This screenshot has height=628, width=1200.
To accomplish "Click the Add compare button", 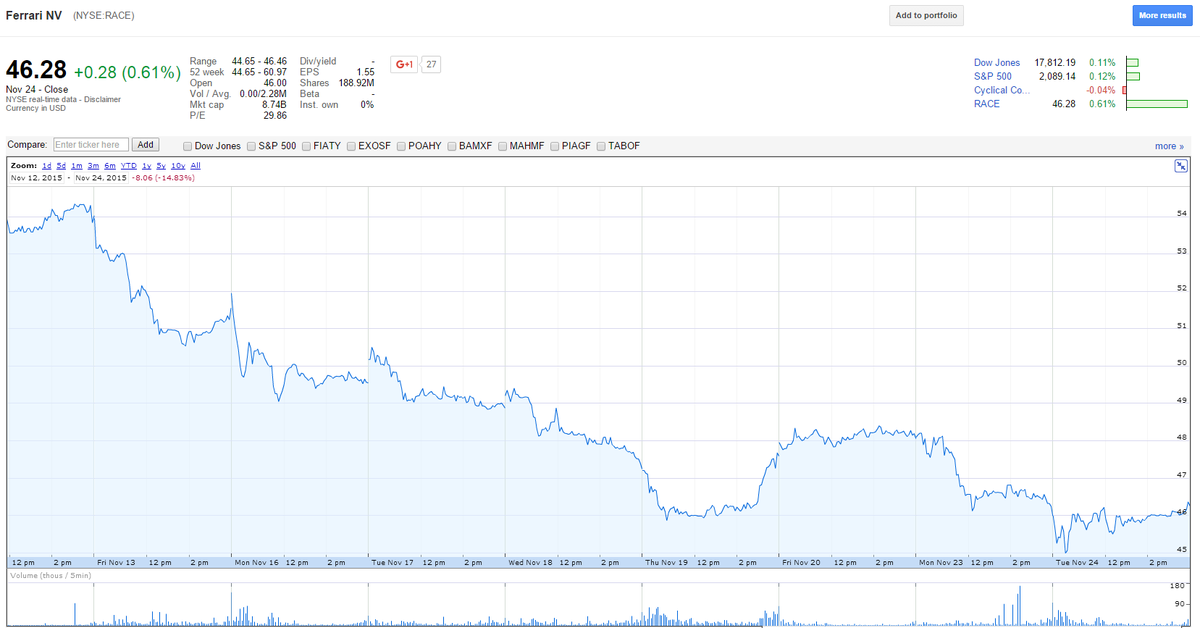I will point(146,145).
